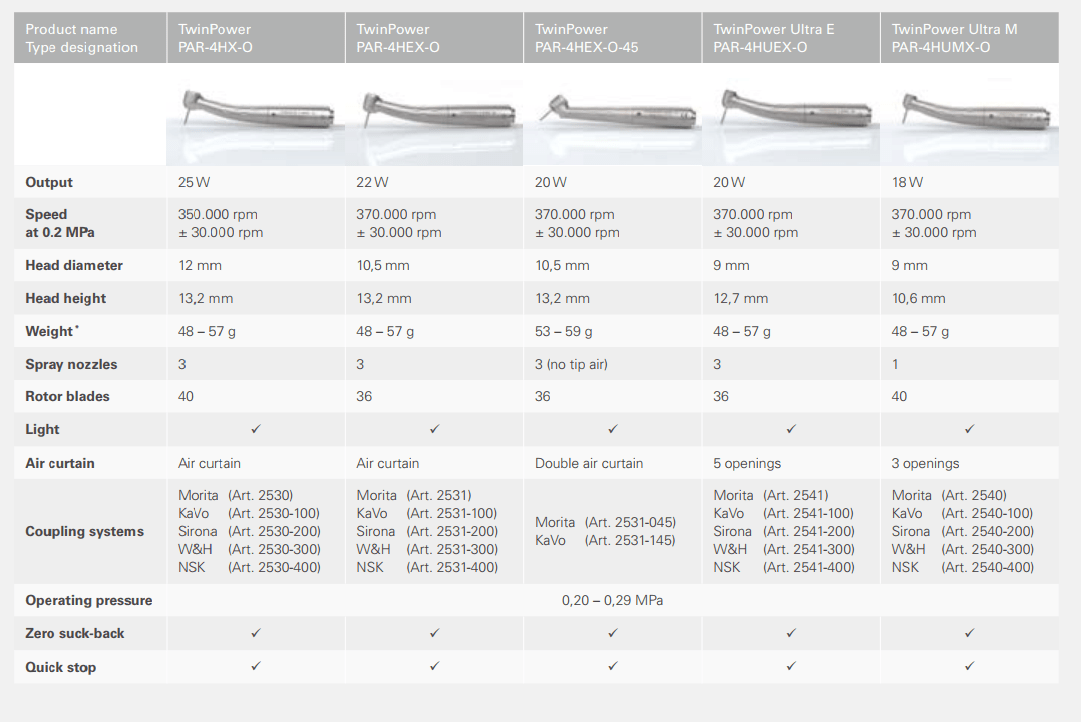1081x722 pixels.
Task: Click the PAR-4HEX-O-45 handpiece photo
Action: pos(613,114)
